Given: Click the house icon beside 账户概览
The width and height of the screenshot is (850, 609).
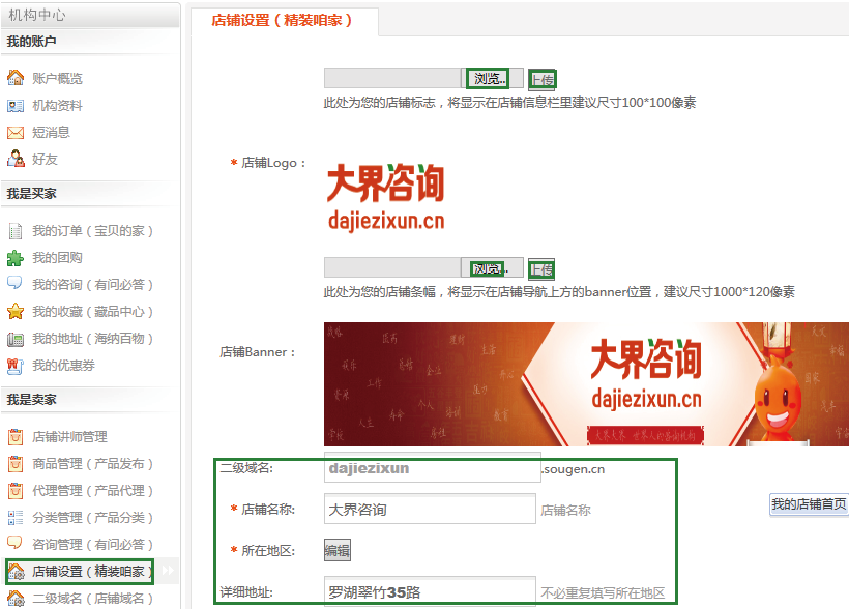Looking at the screenshot, I should [x=15, y=78].
